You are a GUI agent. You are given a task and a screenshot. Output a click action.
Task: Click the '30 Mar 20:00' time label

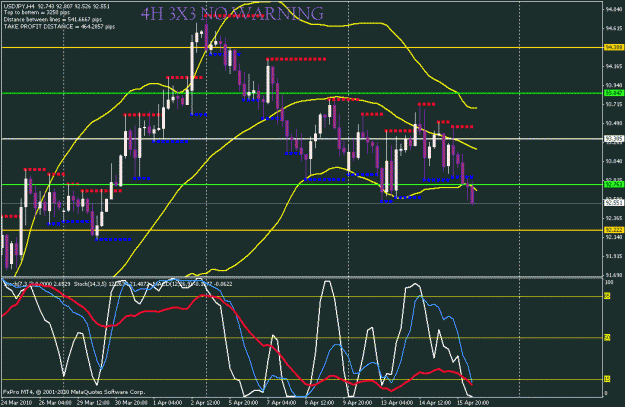coord(132,403)
